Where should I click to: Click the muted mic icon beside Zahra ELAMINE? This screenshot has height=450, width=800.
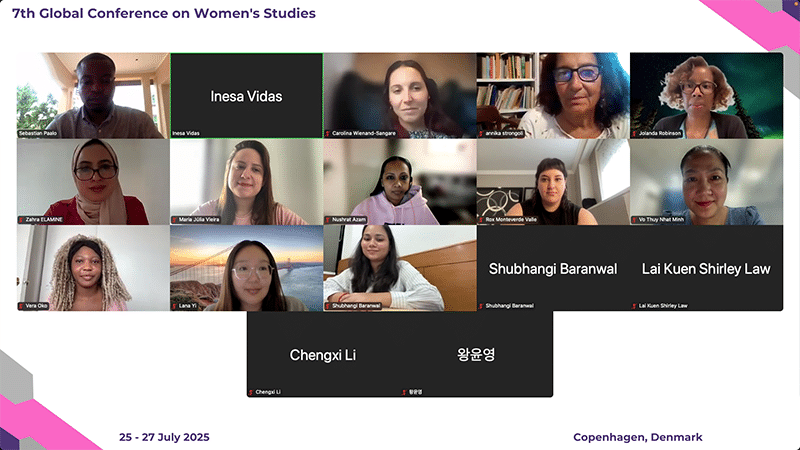(21, 220)
